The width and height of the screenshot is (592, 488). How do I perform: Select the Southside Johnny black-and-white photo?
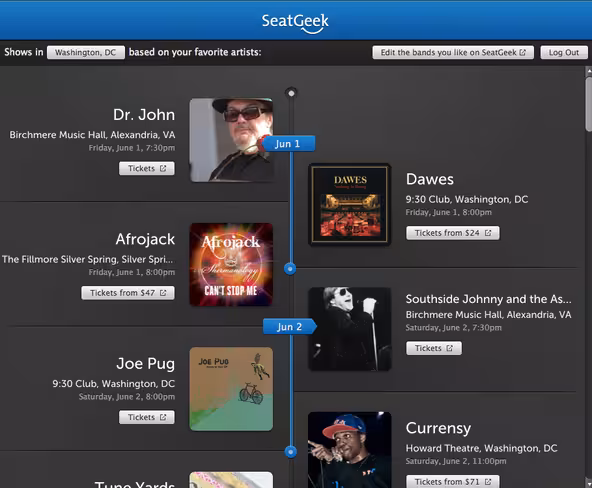(x=350, y=329)
